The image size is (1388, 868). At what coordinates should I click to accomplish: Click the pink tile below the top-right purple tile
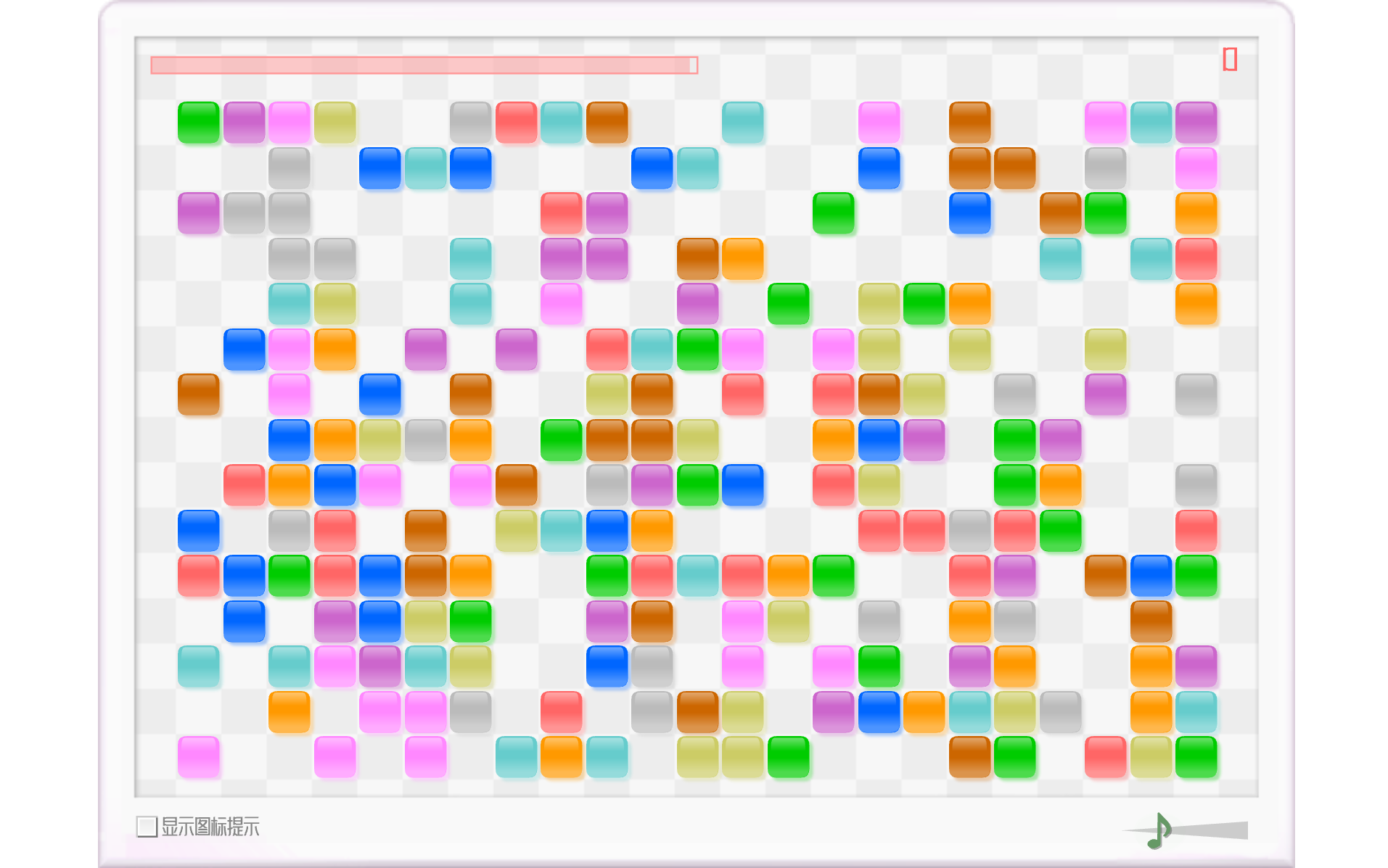1196,168
